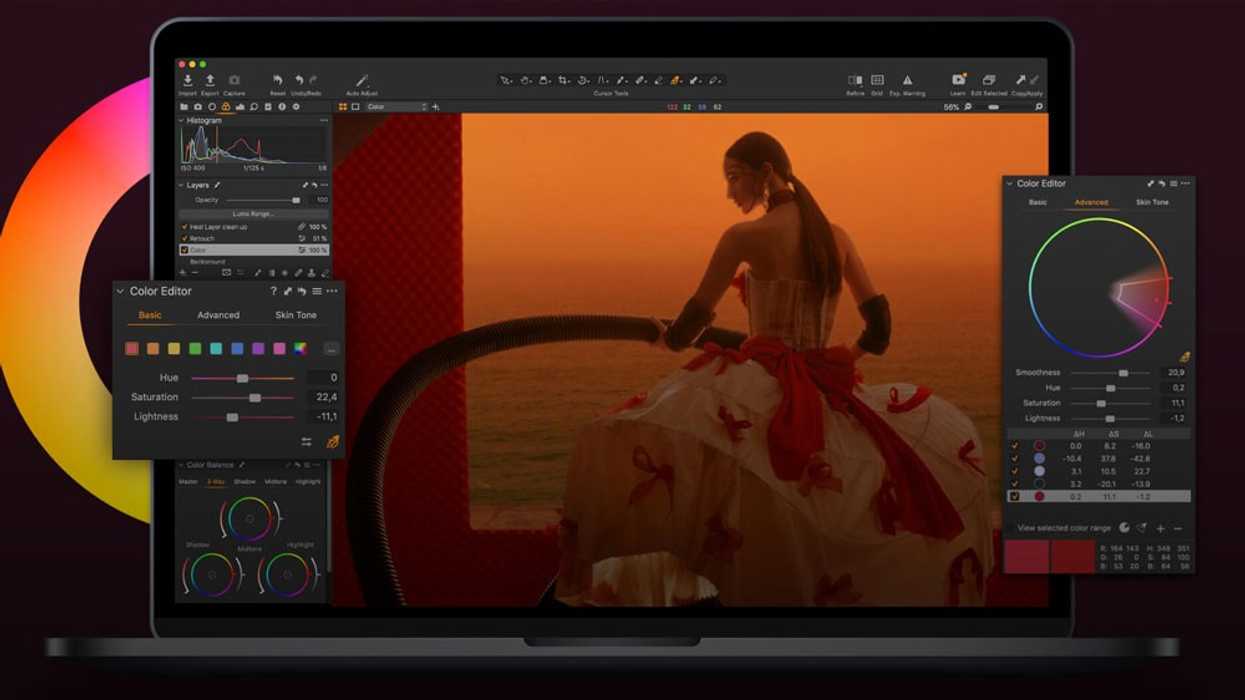Open the three-dot menu in Advanced Color Editor
The image size is (1245, 700).
point(1186,184)
